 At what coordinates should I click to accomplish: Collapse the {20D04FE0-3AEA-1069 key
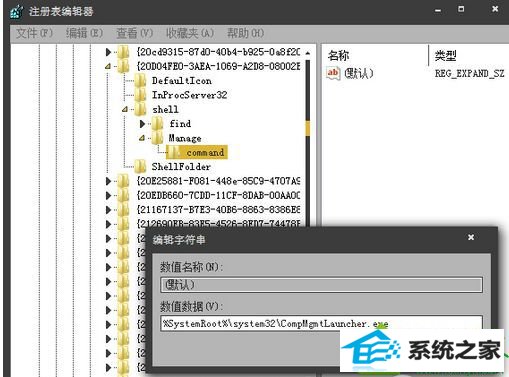(108, 66)
